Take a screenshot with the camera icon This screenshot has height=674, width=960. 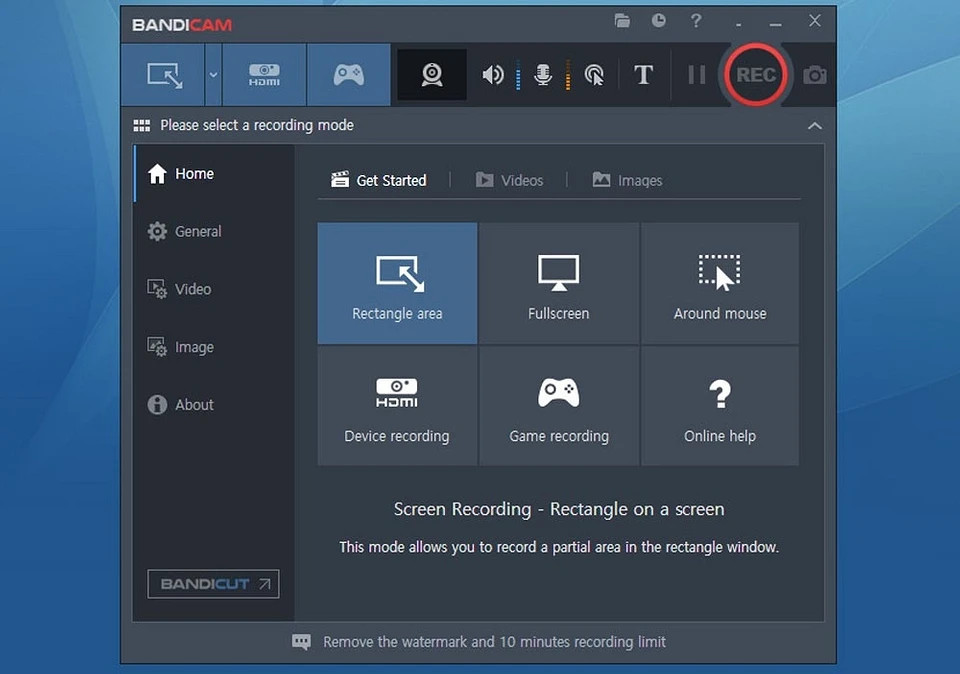click(x=815, y=75)
